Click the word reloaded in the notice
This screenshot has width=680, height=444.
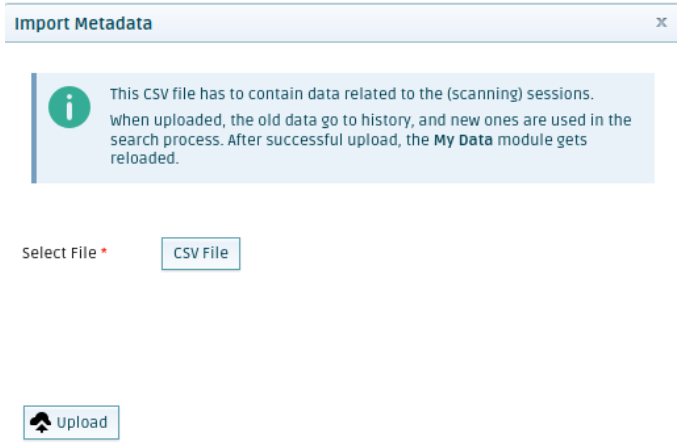click(x=143, y=158)
